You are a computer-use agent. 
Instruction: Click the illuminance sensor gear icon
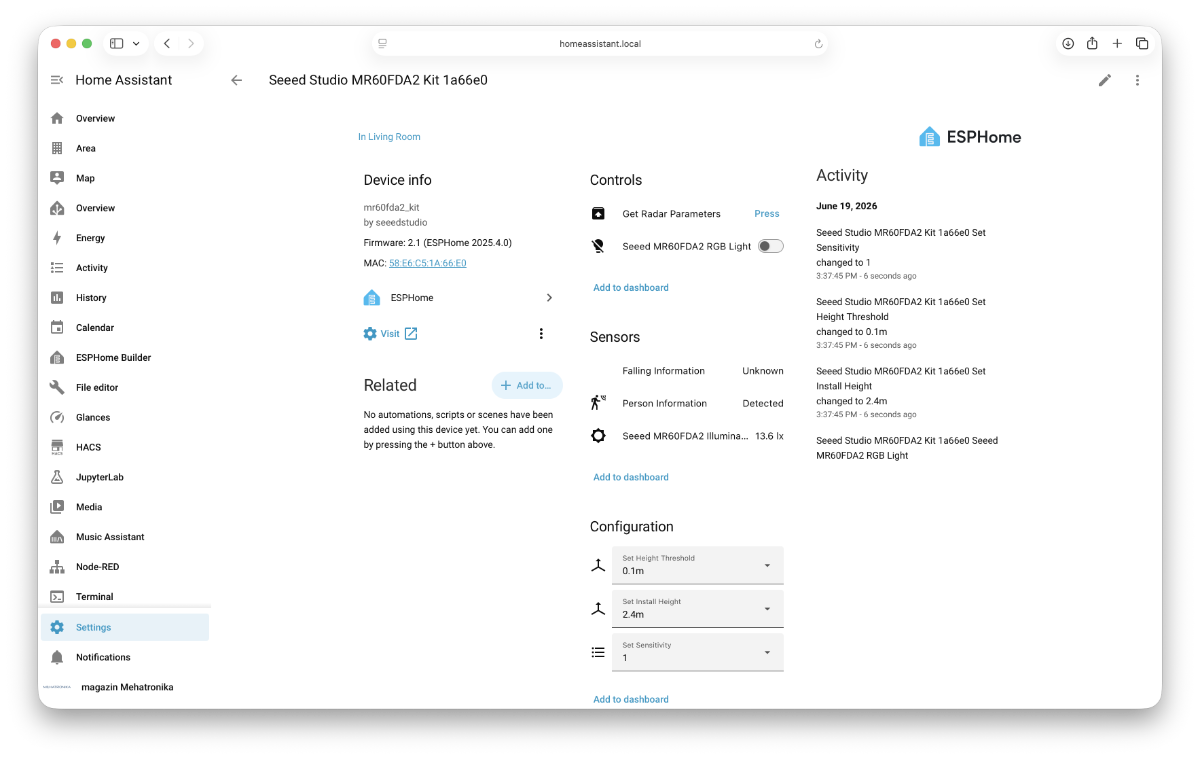click(x=598, y=436)
